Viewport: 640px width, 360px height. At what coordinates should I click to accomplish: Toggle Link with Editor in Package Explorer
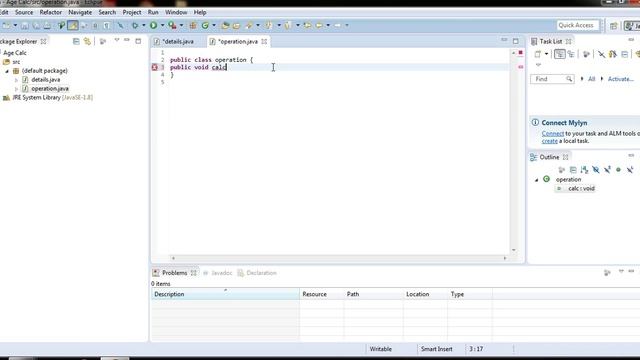(87, 41)
